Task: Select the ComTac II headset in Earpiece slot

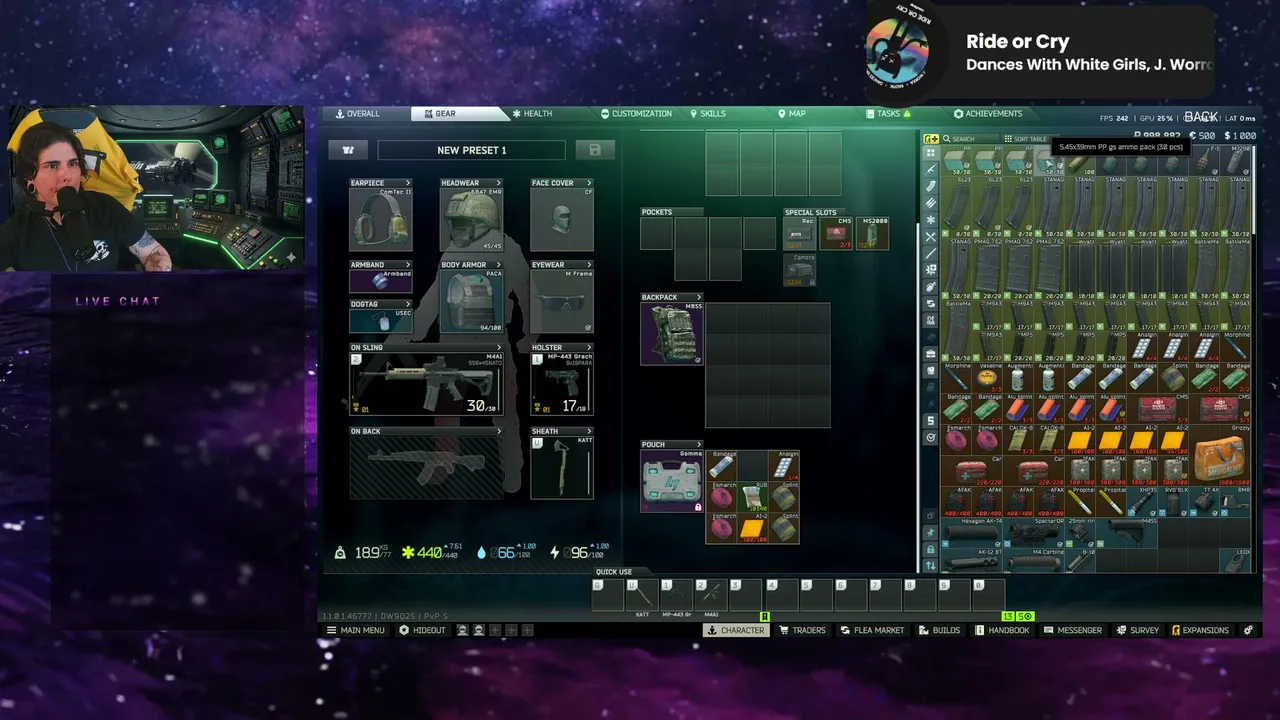Action: pos(380,218)
